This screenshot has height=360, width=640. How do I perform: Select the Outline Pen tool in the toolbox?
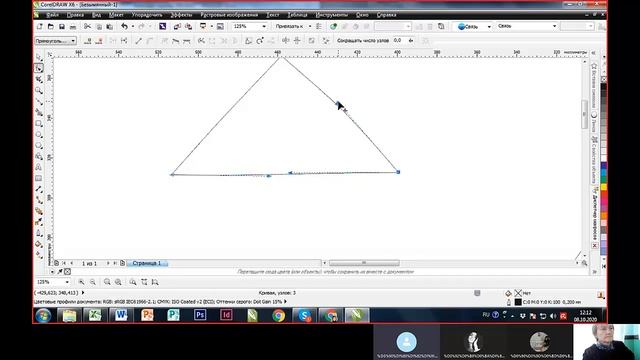pos(39,233)
